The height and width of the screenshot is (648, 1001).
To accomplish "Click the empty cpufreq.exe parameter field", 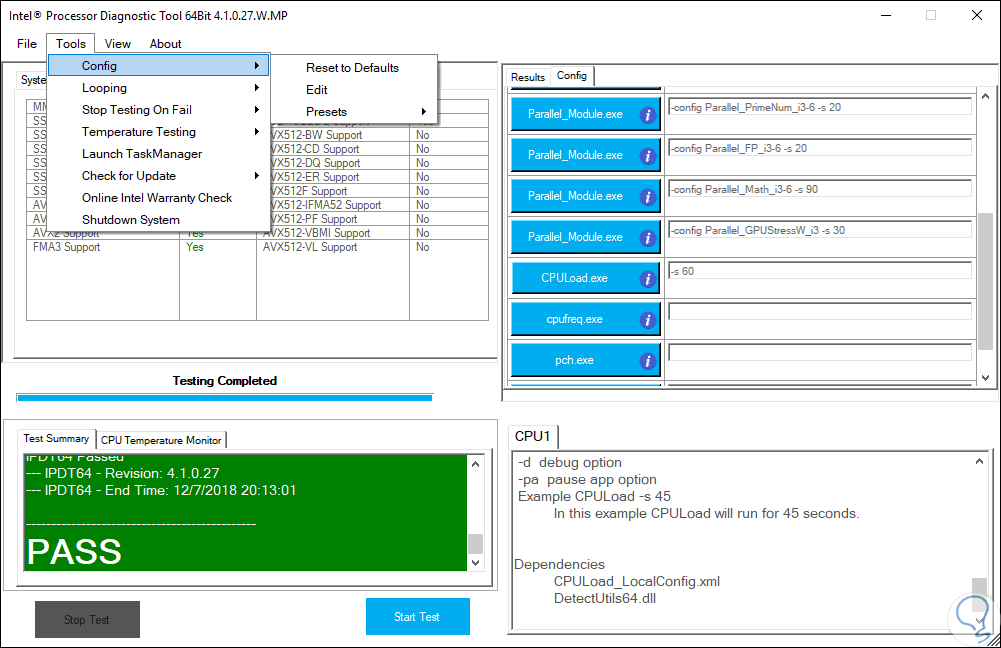I will (x=820, y=312).
